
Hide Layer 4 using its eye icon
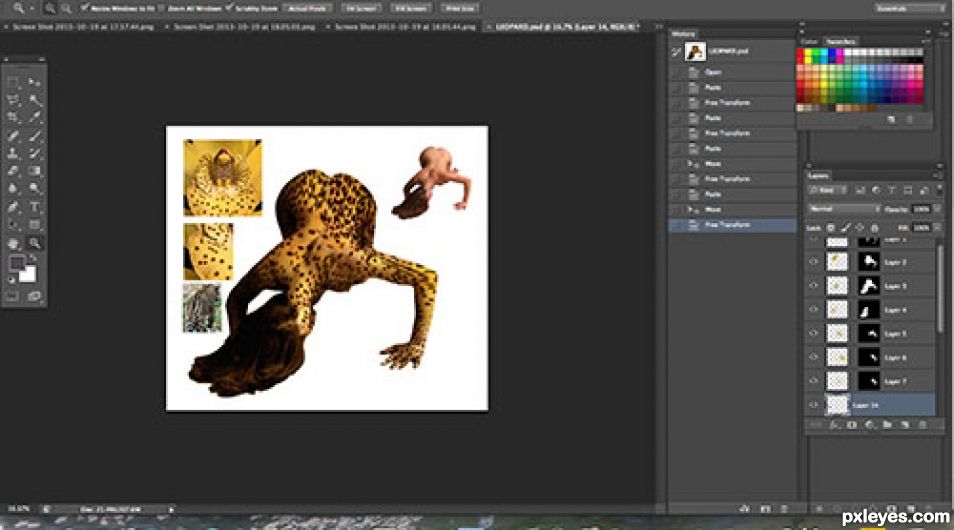point(813,309)
